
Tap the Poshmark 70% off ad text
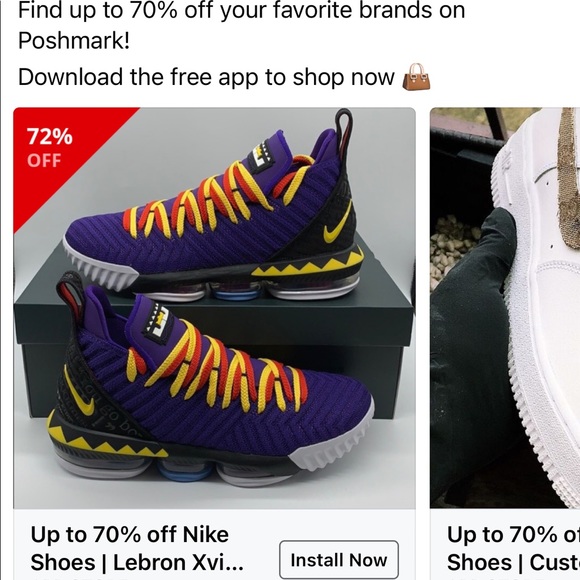(x=241, y=25)
